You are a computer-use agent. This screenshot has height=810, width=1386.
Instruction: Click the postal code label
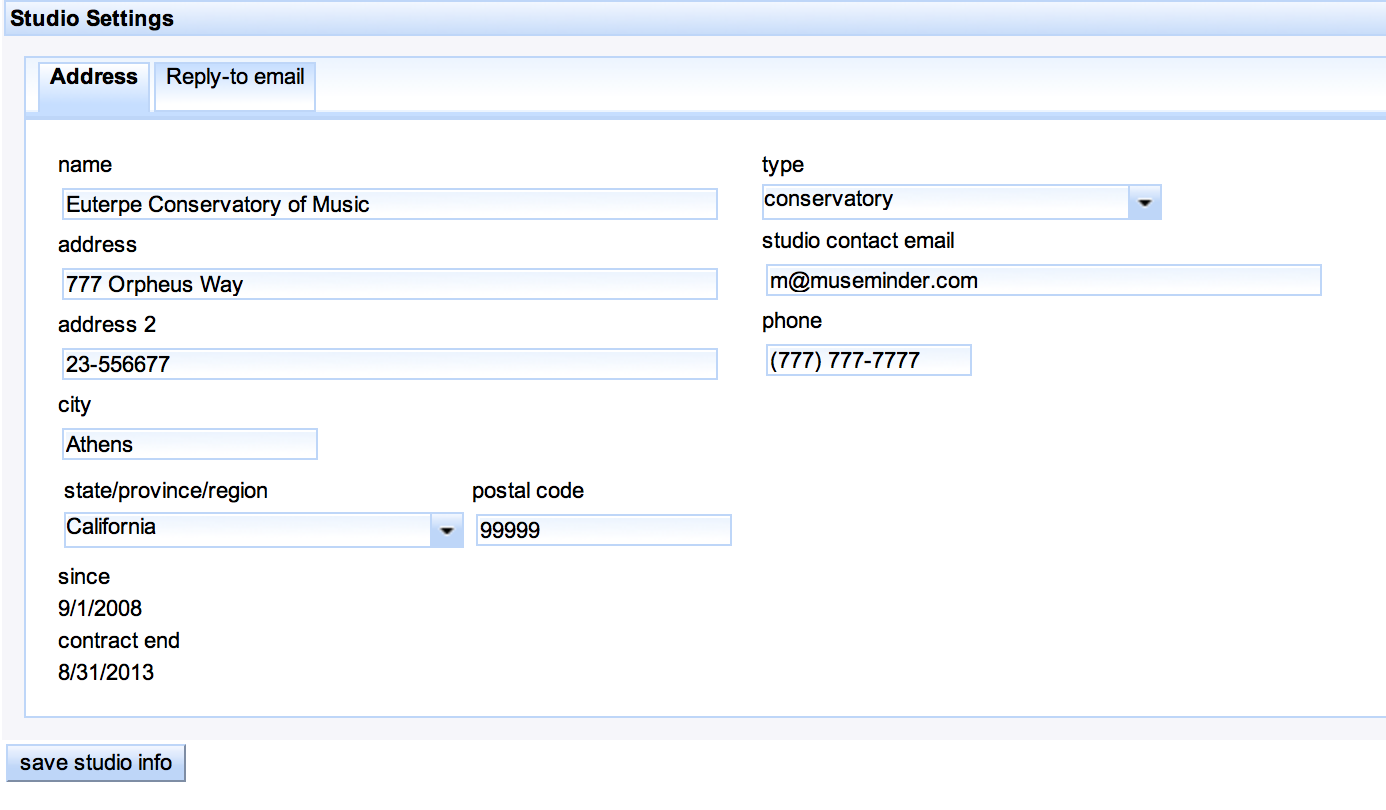coord(528,491)
